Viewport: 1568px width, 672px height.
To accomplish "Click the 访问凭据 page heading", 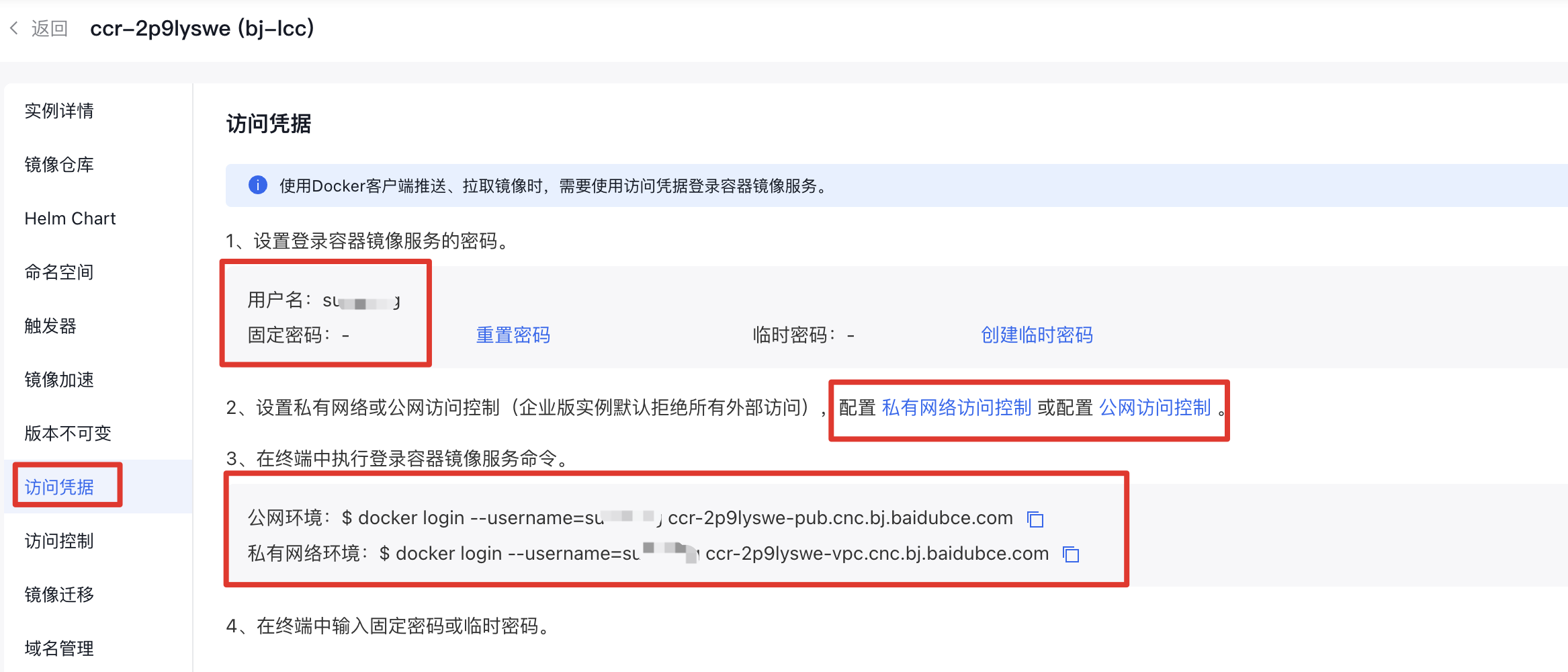I will click(269, 124).
